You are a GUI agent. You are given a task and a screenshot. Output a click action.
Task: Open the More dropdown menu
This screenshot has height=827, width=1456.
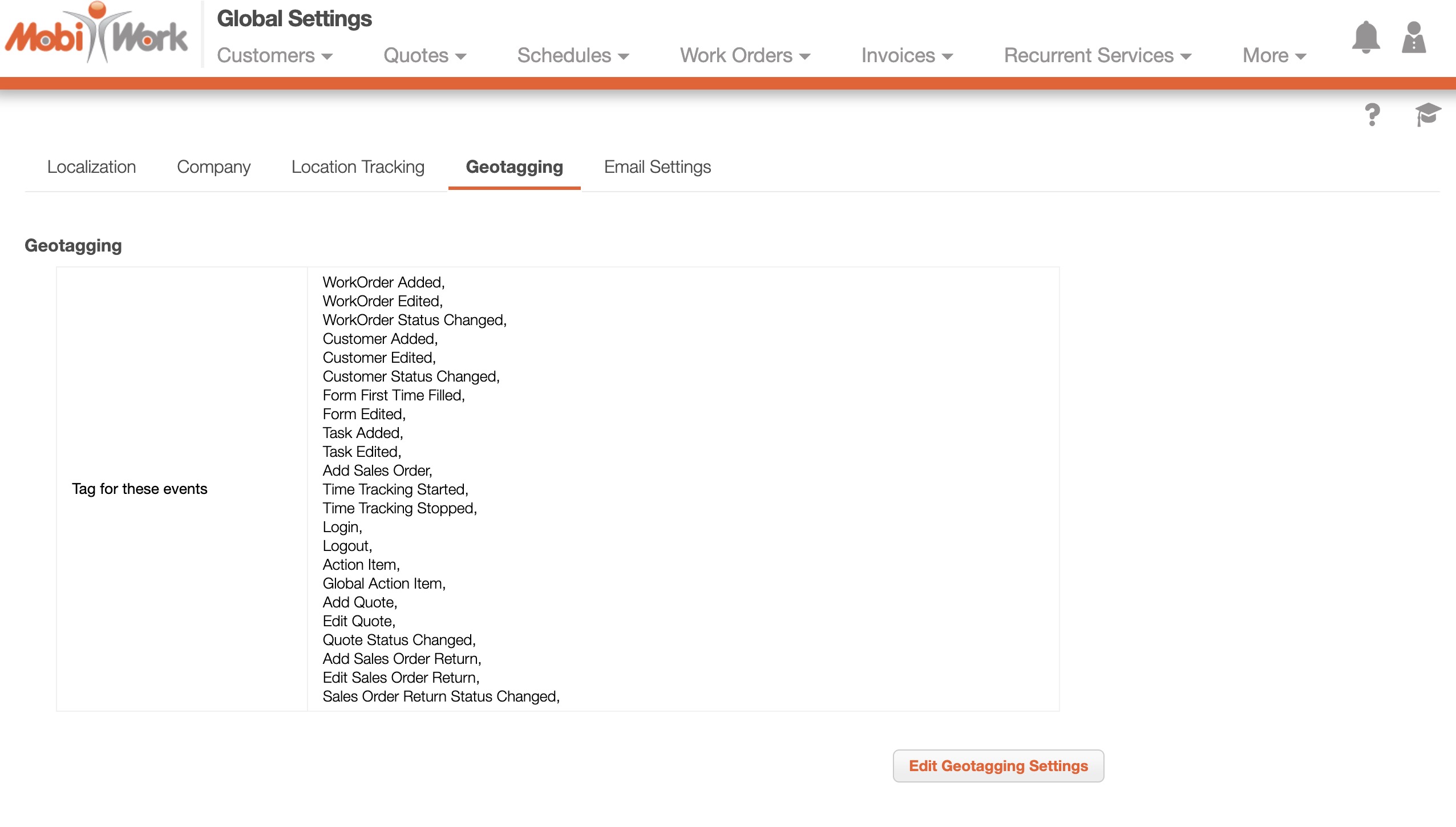[1275, 55]
